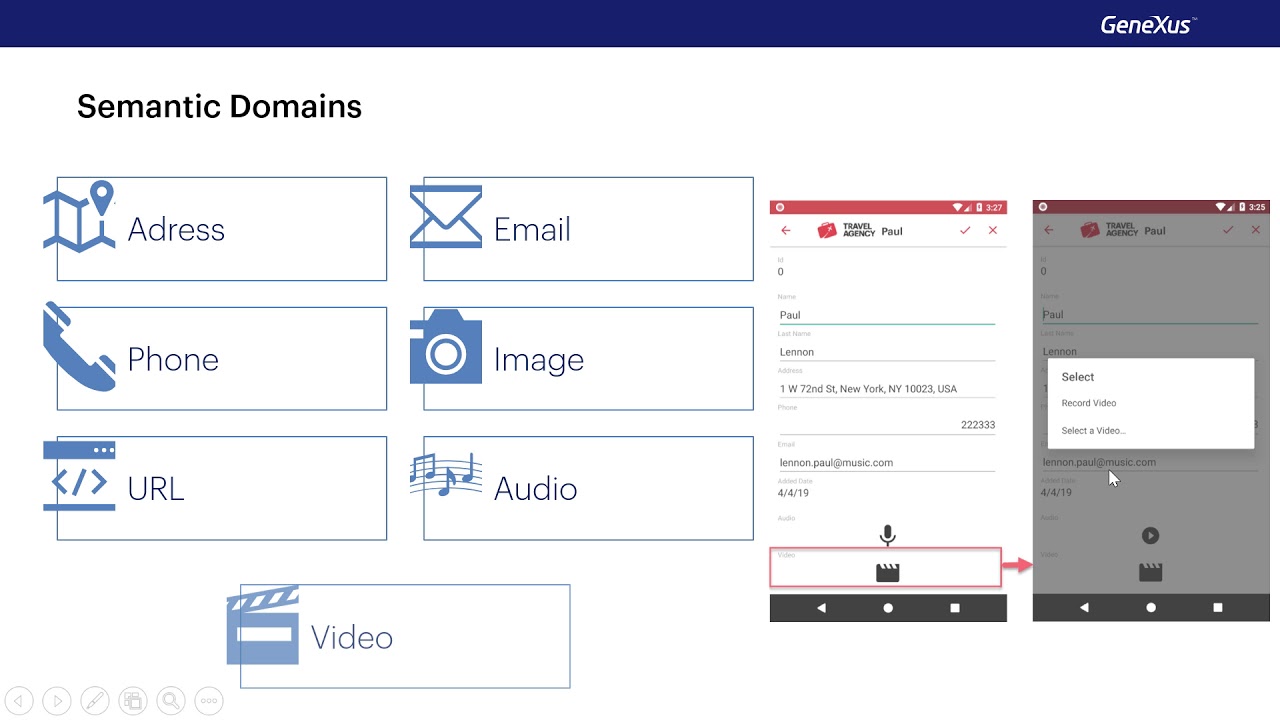Tap the back arrow in left phone

coord(786,231)
